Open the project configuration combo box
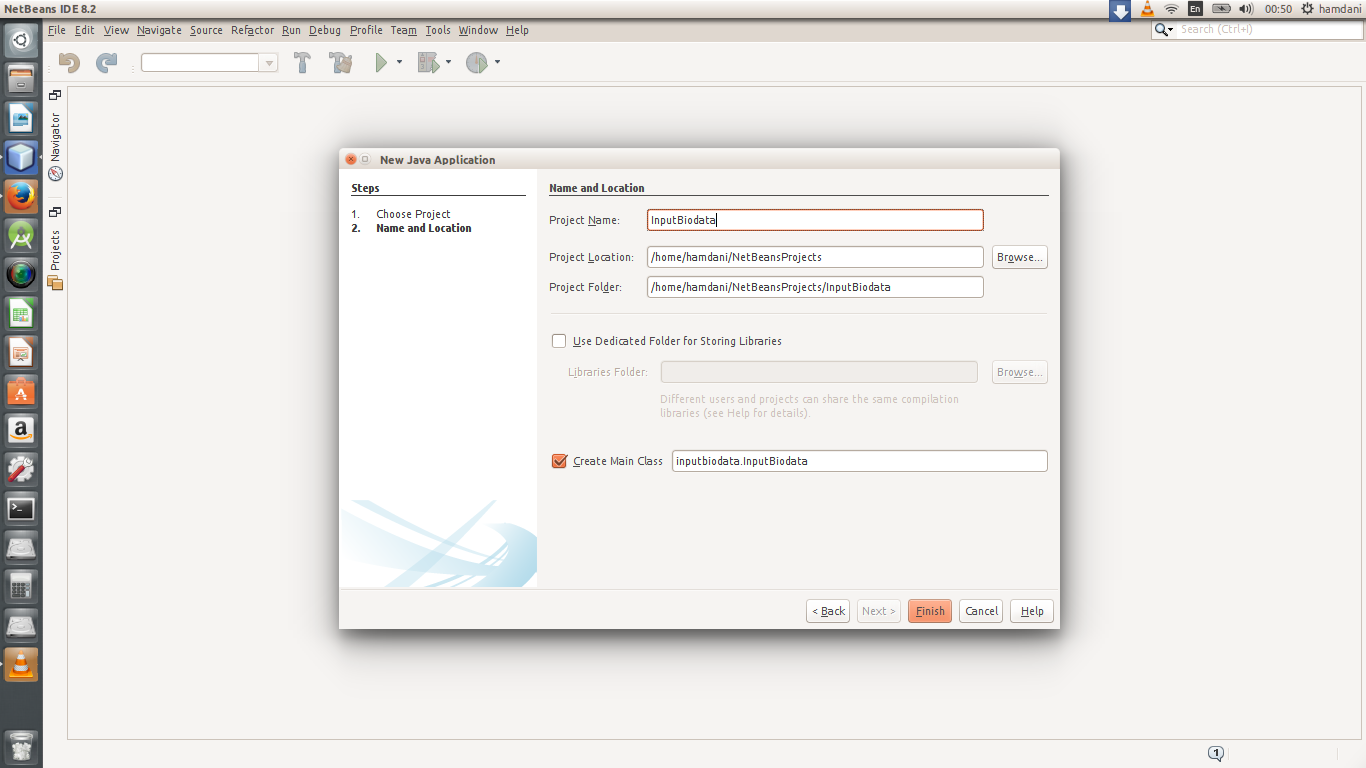 [209, 63]
